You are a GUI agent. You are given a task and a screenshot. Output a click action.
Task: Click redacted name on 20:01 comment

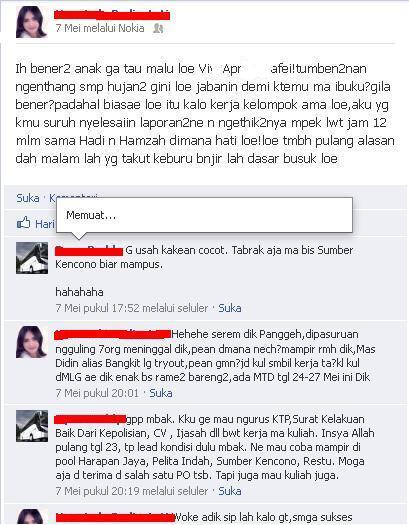pos(113,334)
